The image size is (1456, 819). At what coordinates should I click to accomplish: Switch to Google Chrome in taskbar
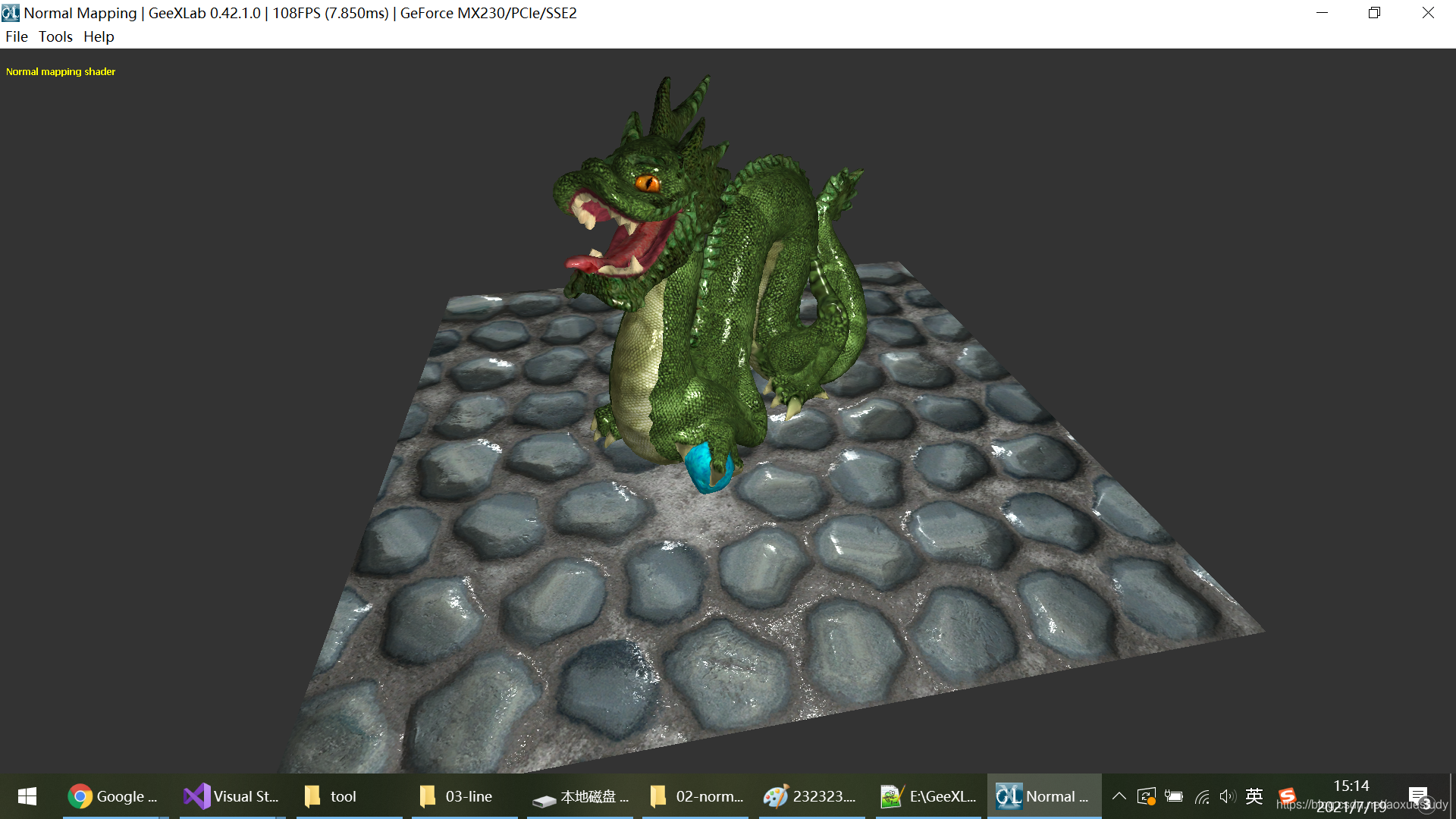[112, 796]
